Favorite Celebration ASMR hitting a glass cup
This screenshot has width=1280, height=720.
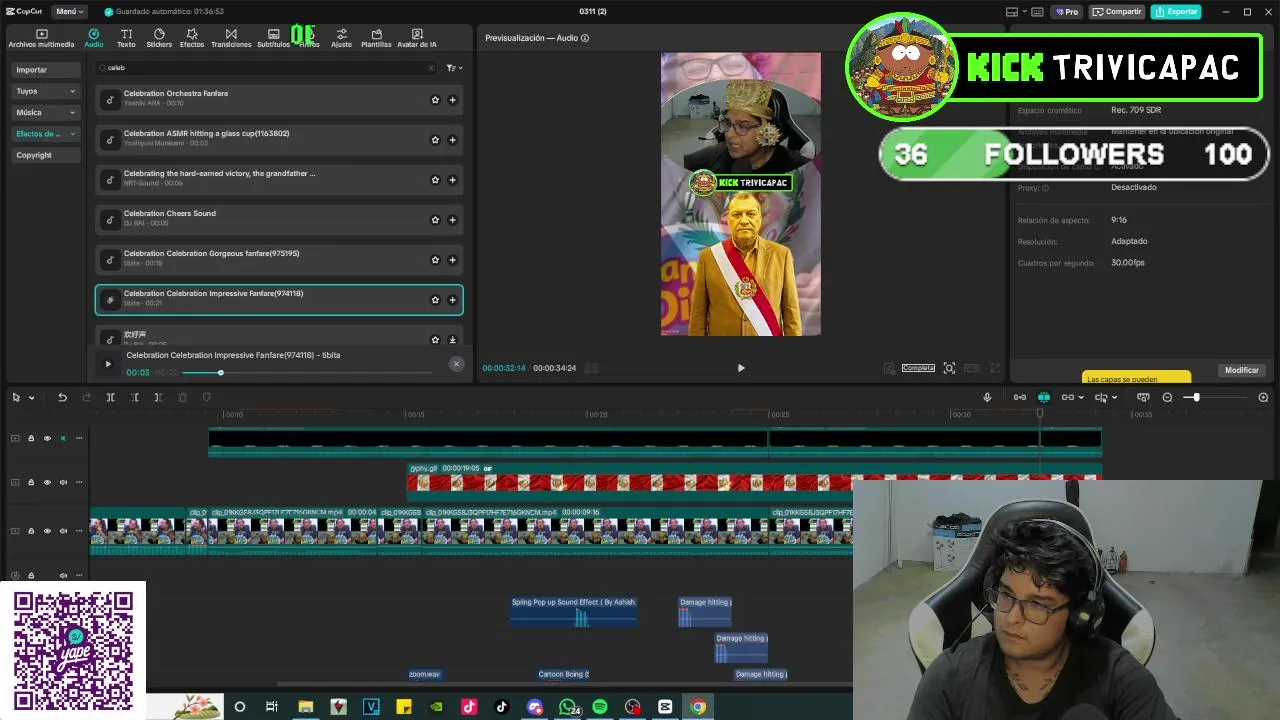pyautogui.click(x=435, y=140)
